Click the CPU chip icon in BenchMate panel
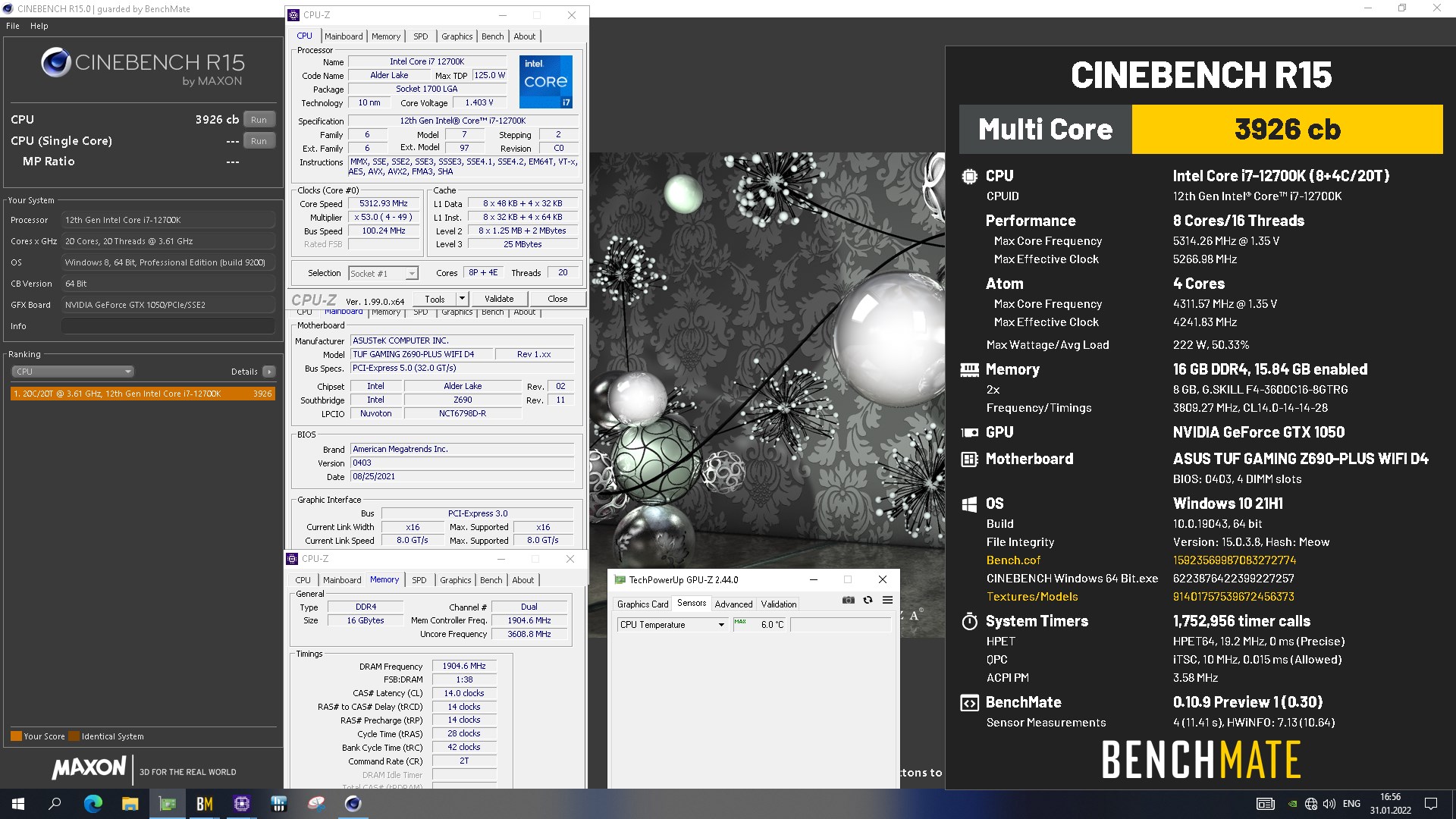The width and height of the screenshot is (1456, 819). 969,176
